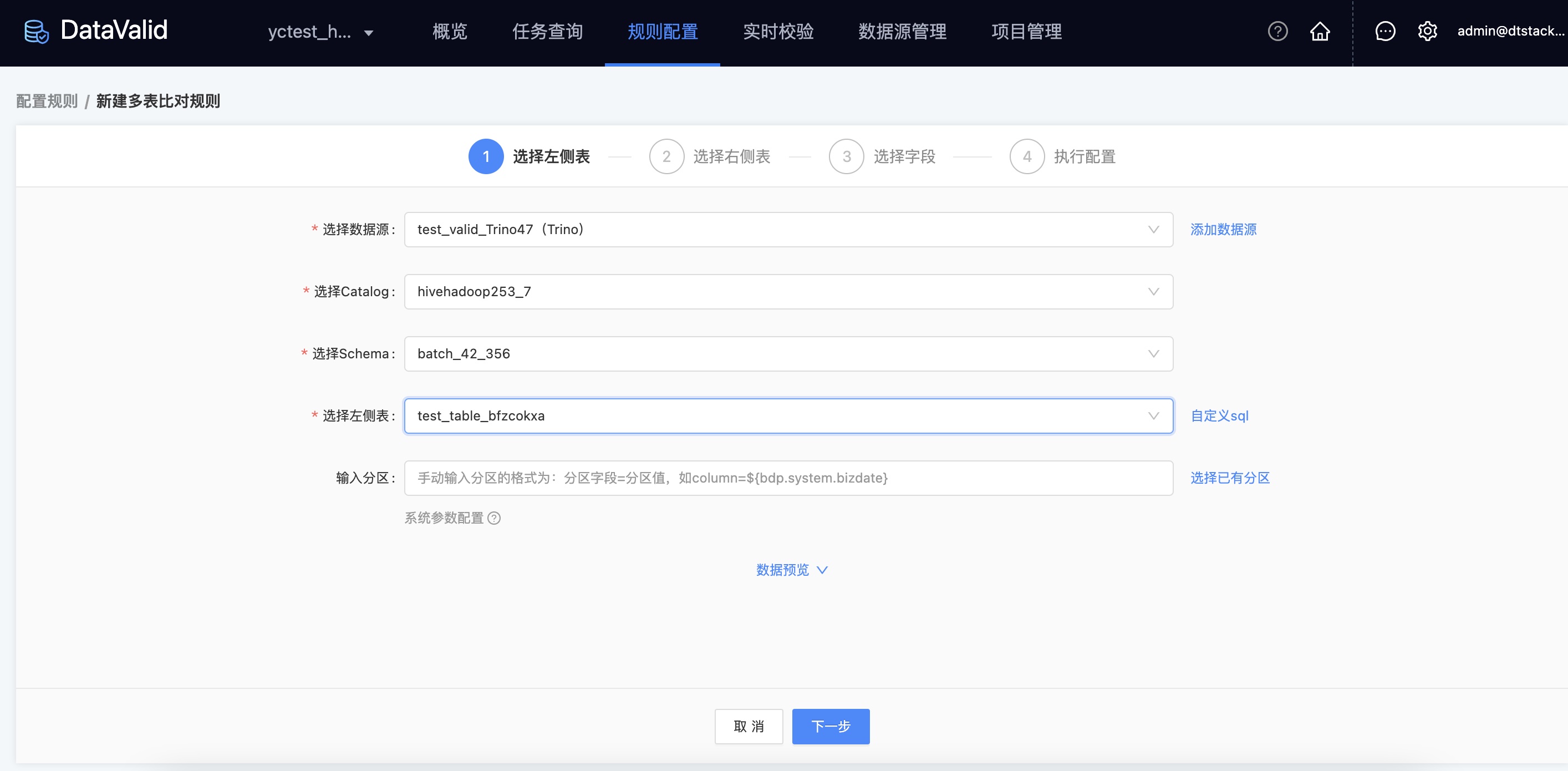Click the 新建多表比对规则 breadcrumb text
The height and width of the screenshot is (771, 1568).
click(x=158, y=101)
